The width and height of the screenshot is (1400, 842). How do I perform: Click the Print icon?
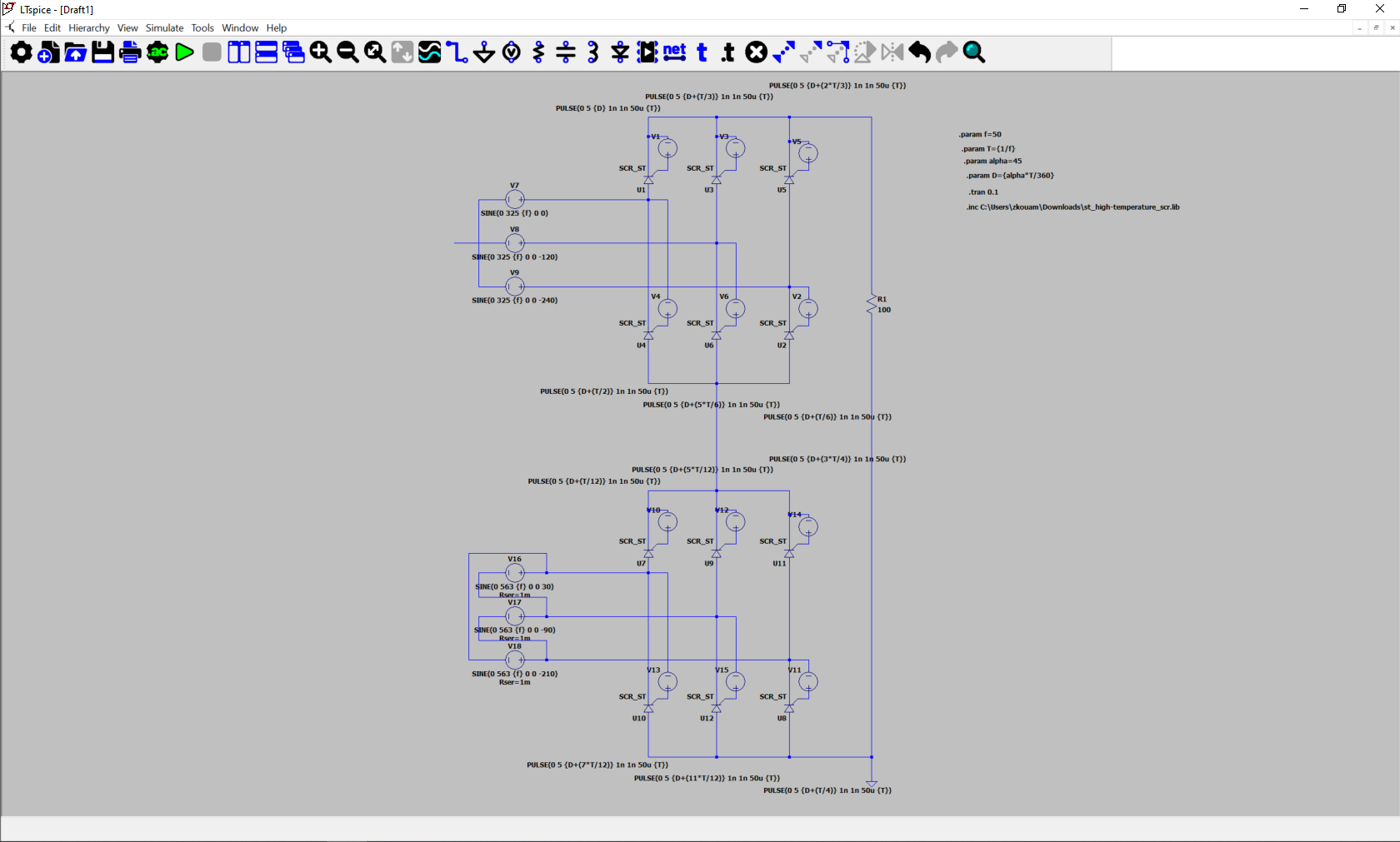coord(130,52)
